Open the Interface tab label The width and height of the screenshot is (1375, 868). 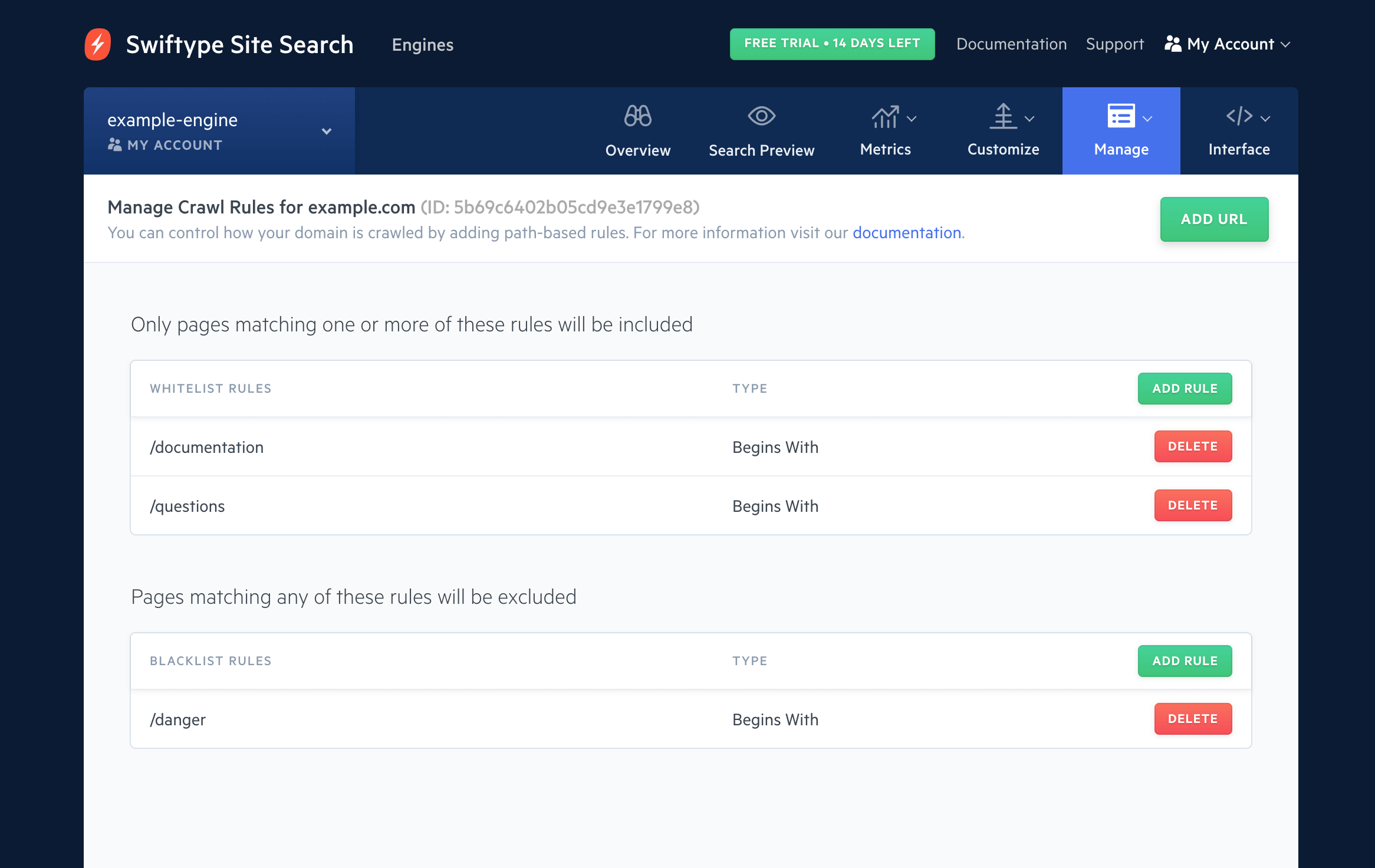coord(1239,149)
